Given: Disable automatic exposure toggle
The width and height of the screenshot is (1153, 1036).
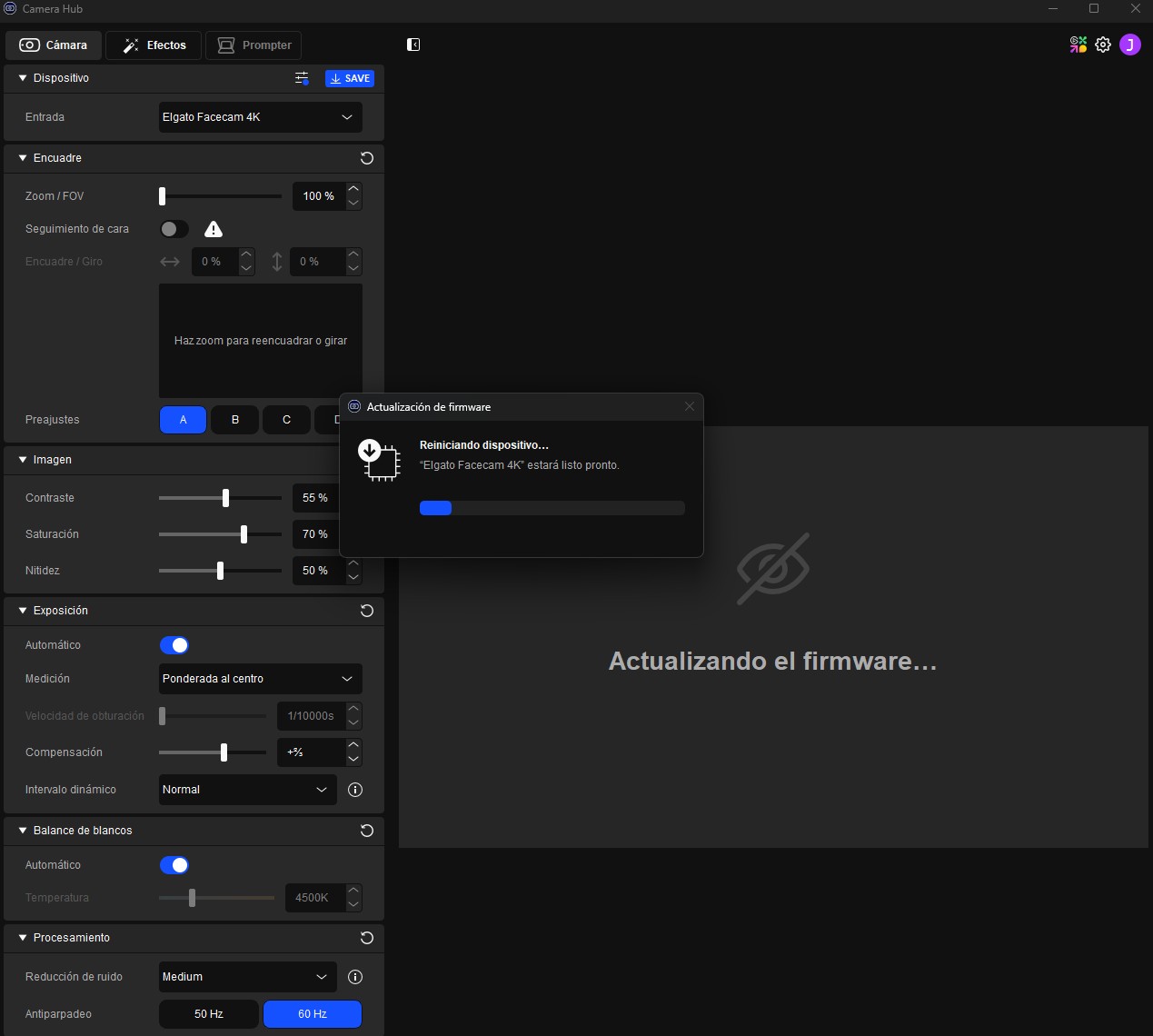Looking at the screenshot, I should pyautogui.click(x=174, y=645).
